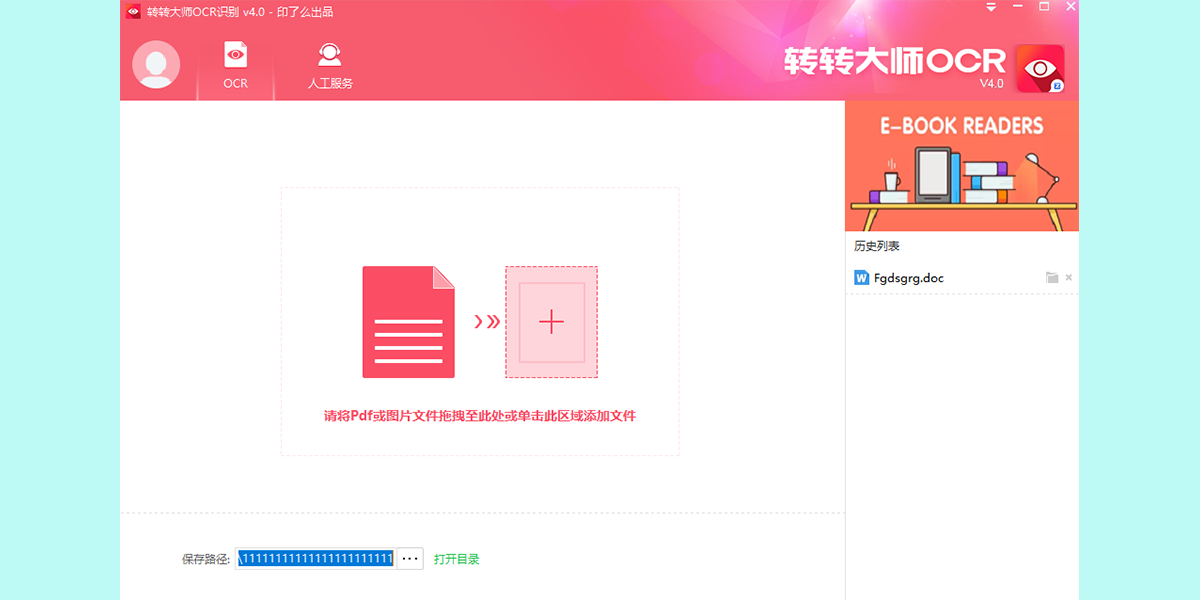Open the user avatar profile
The width and height of the screenshot is (1200, 600).
pos(156,65)
